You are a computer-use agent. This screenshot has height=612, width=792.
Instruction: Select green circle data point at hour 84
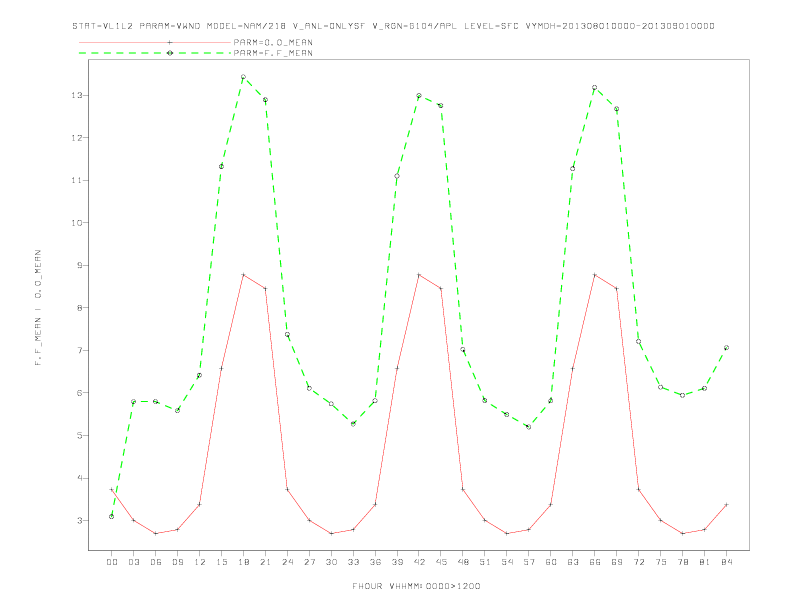(x=726, y=347)
